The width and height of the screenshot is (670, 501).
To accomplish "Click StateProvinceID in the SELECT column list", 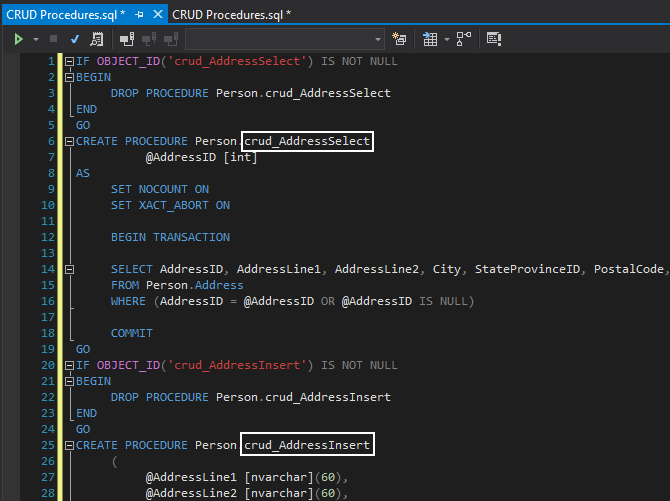I will point(527,269).
